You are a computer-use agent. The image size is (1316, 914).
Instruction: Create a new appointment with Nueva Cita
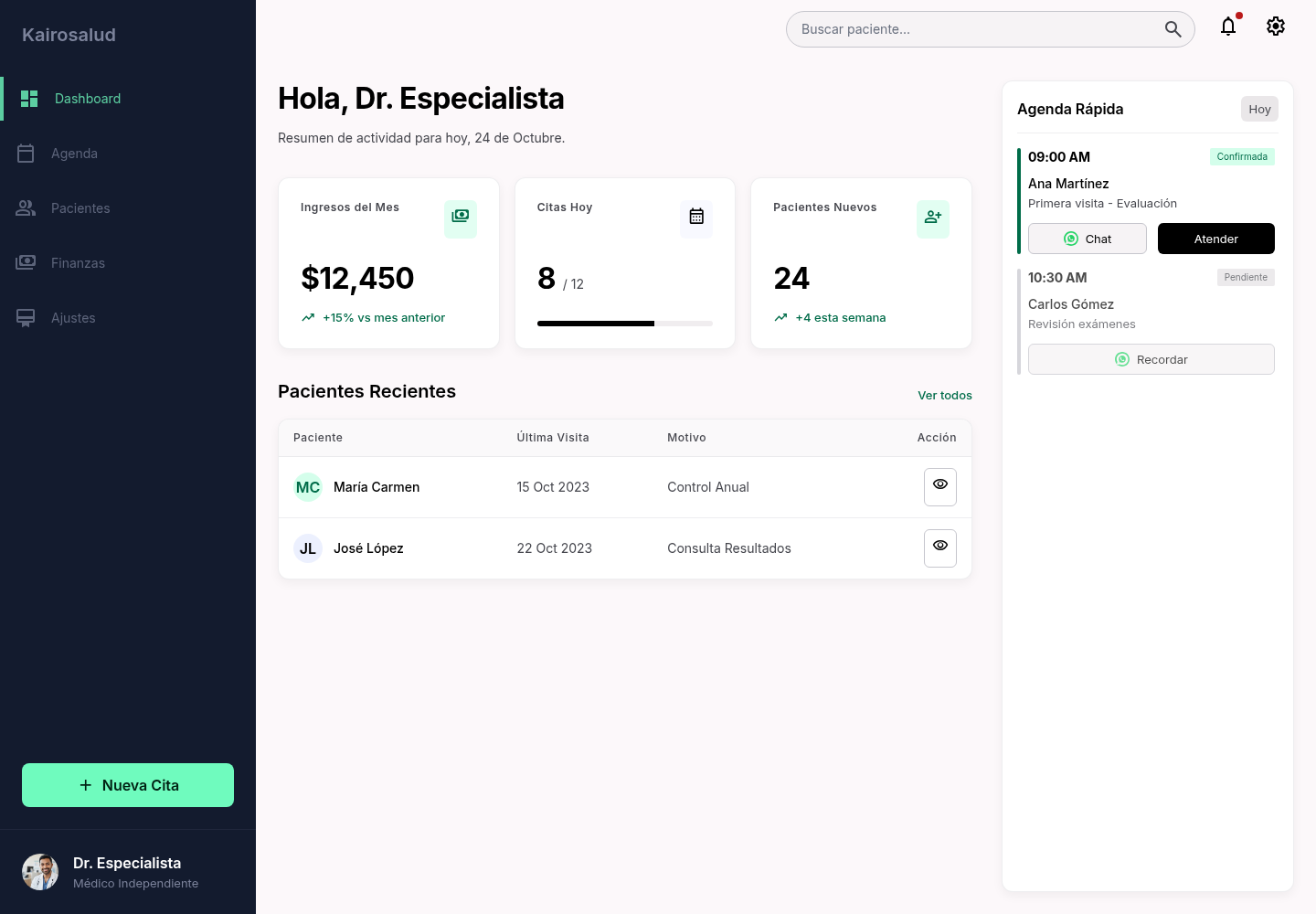point(128,785)
